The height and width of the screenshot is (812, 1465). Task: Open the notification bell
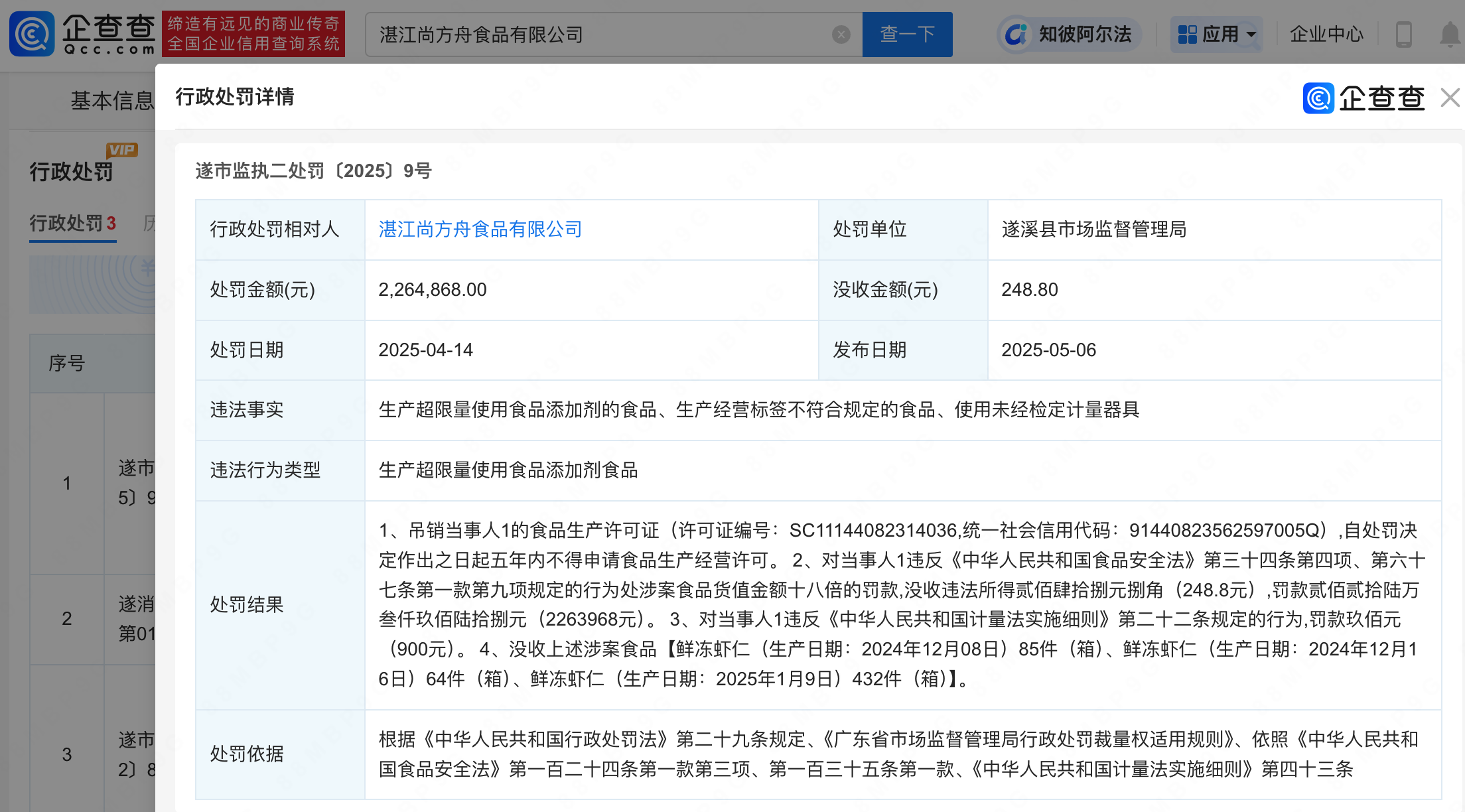[x=1450, y=34]
